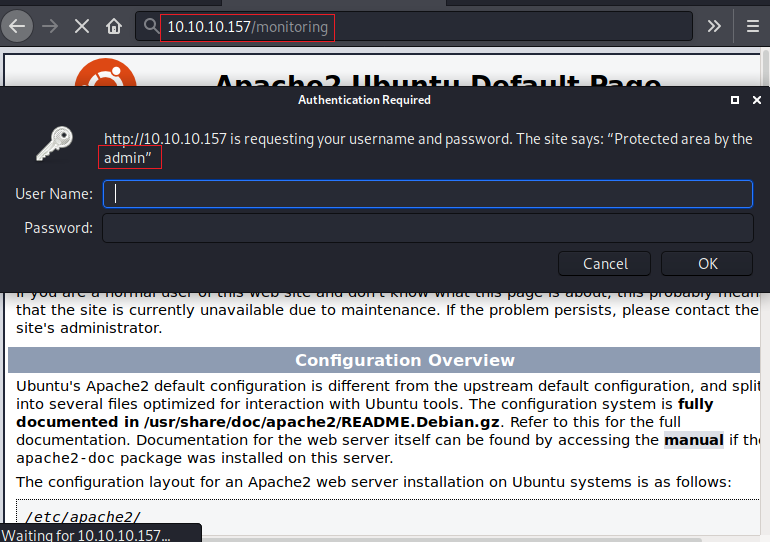Open the manual link in page
This screenshot has width=770, height=542.
(694, 440)
